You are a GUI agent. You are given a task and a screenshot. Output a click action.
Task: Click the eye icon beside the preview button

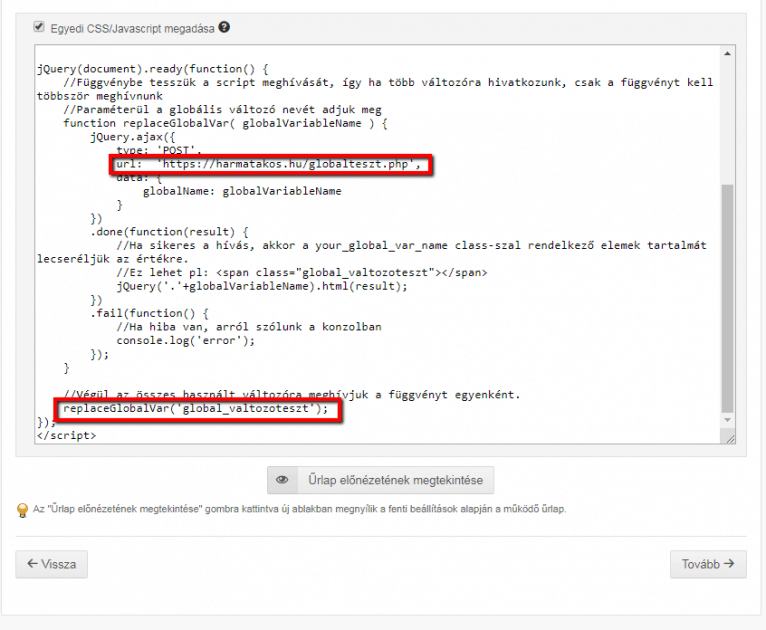282,480
